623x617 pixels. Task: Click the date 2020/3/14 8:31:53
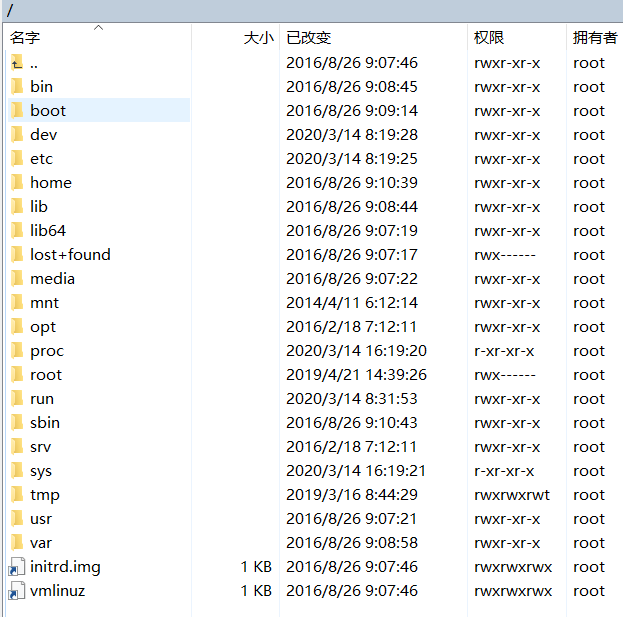[352, 398]
